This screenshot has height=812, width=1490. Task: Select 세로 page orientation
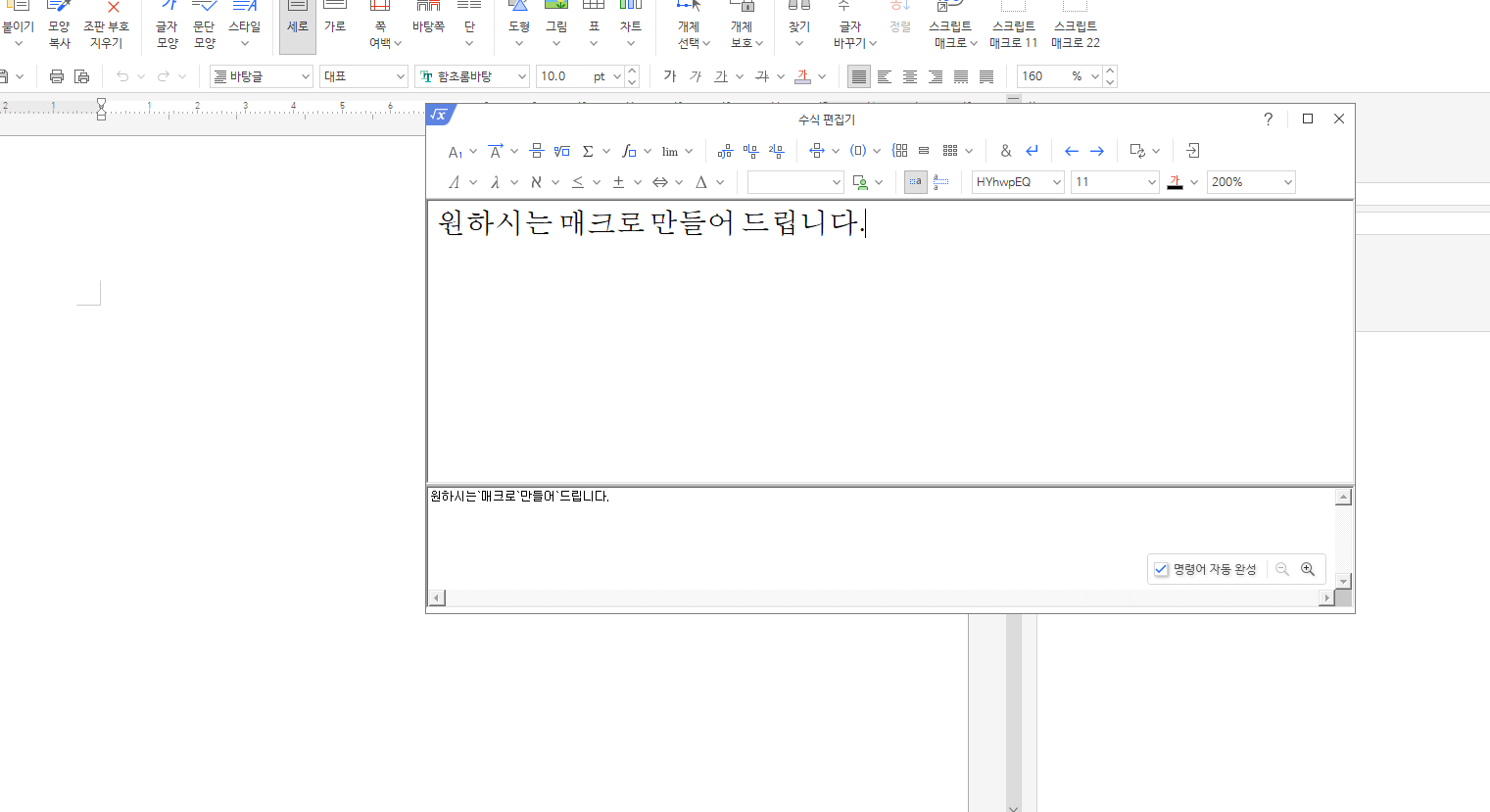click(298, 26)
